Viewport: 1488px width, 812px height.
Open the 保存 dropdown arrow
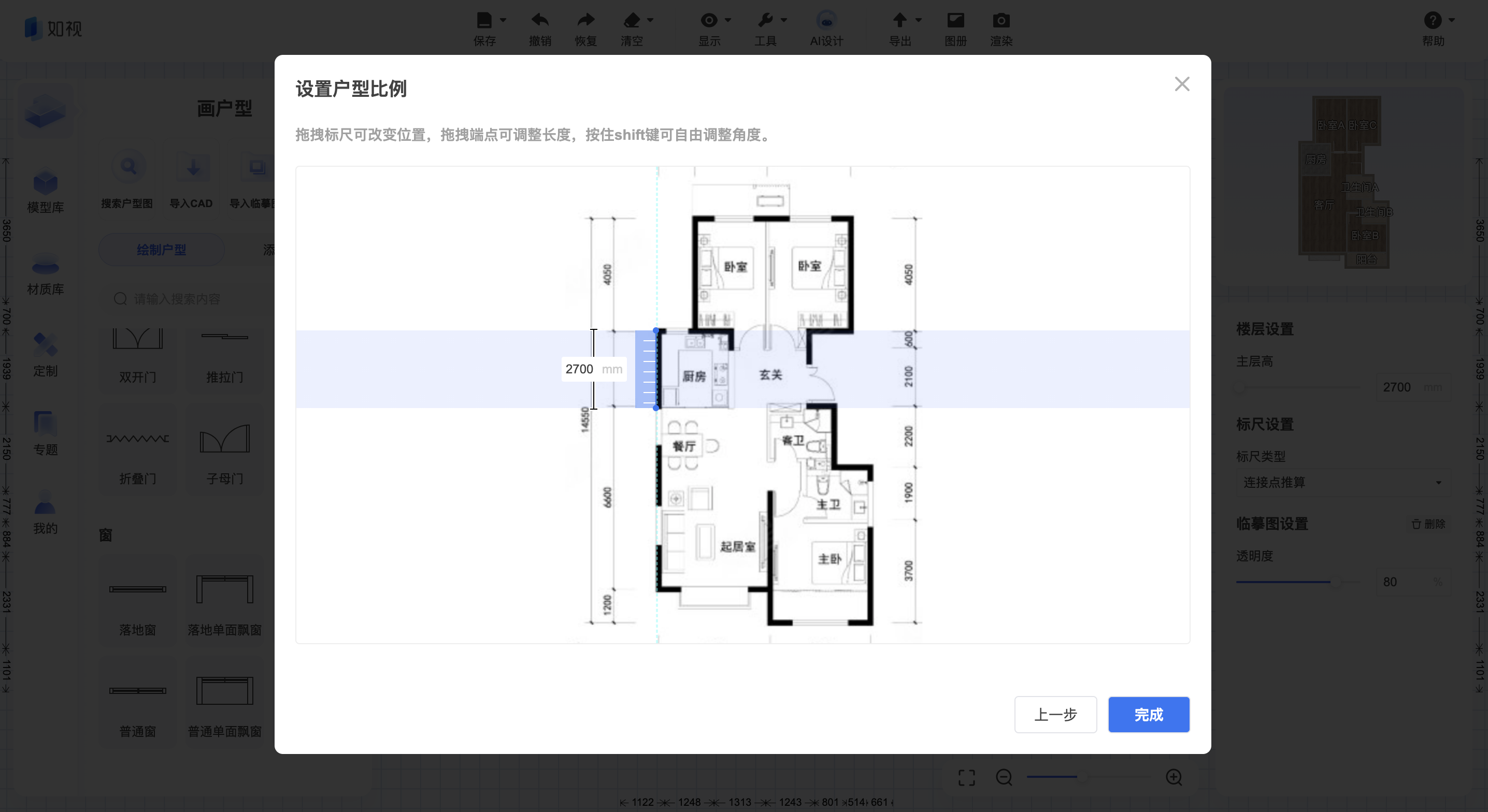point(503,20)
